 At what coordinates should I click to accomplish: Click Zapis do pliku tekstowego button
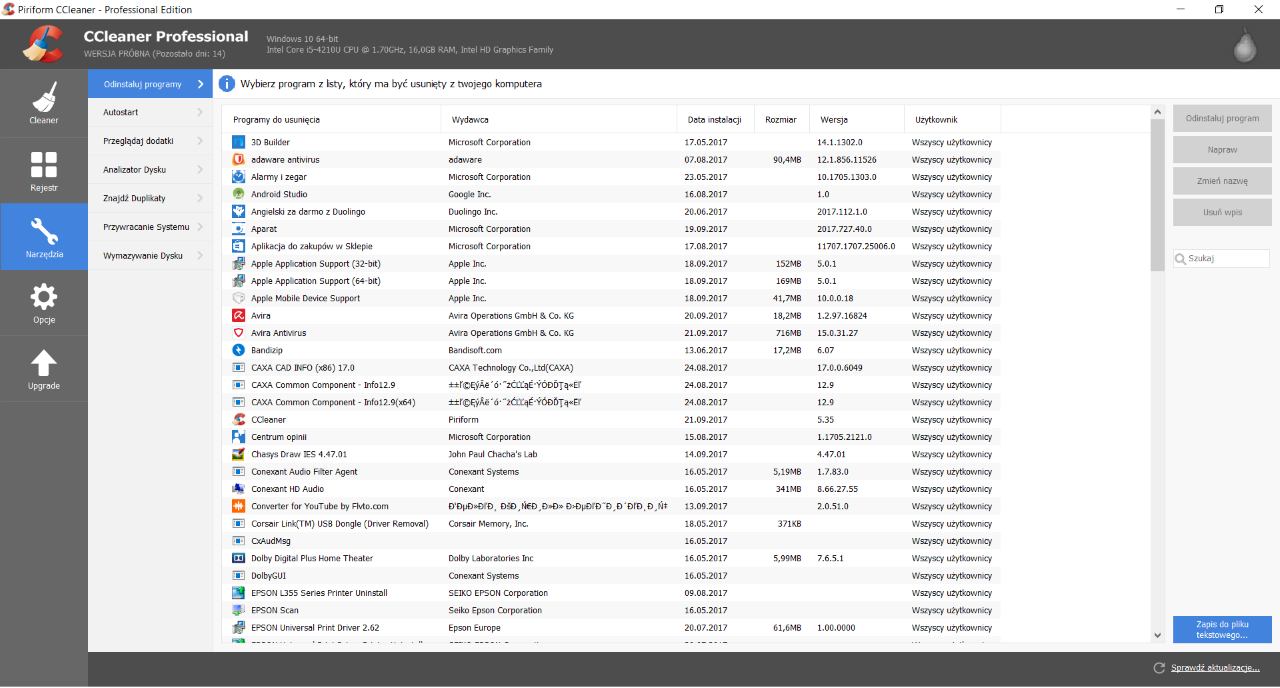[1221, 630]
